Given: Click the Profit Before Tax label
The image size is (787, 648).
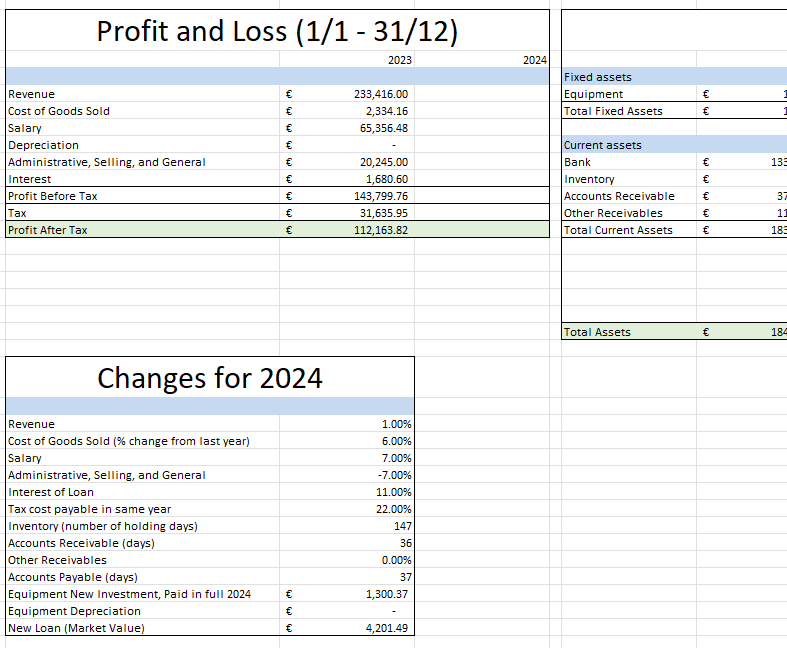Looking at the screenshot, I should (x=53, y=197).
